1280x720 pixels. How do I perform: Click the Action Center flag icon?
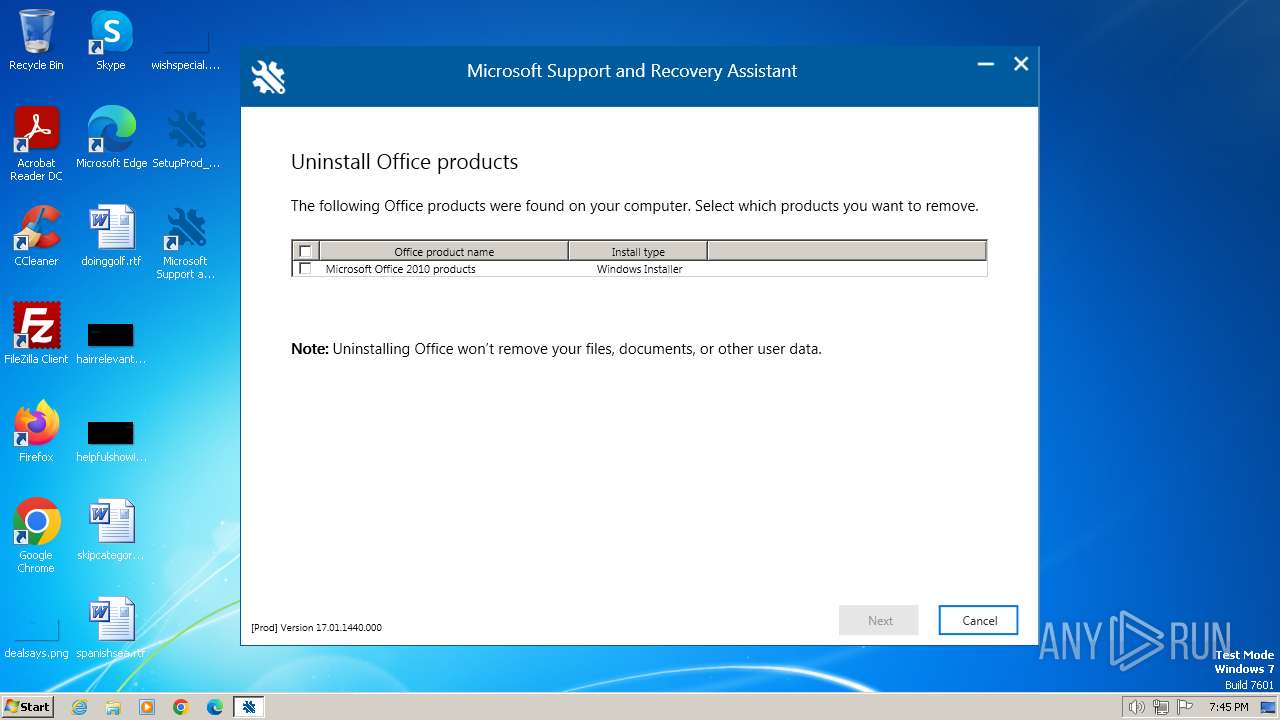click(1185, 707)
